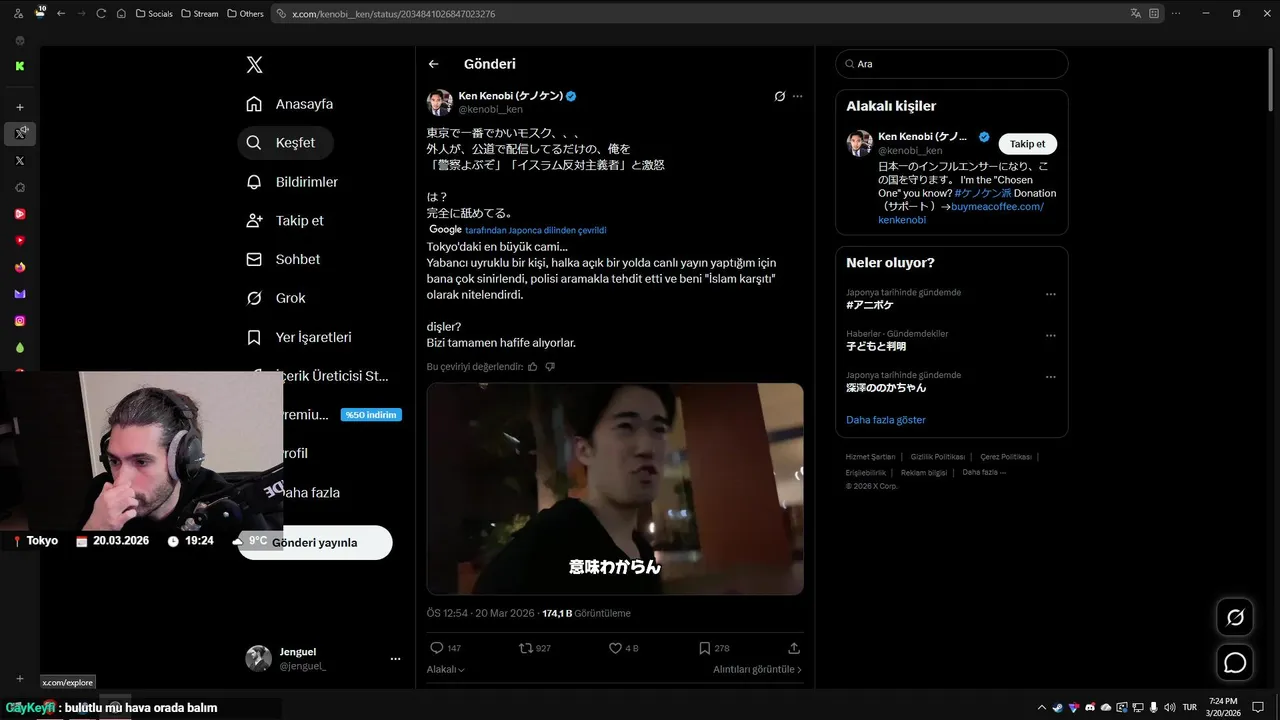Click the address bar URL
Screen dimensions: 1280x720
pyautogui.click(x=393, y=14)
